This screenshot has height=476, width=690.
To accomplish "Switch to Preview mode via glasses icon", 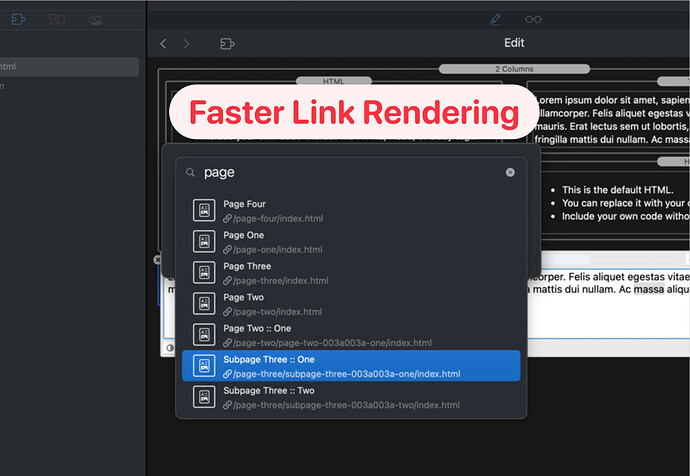I will (x=533, y=19).
